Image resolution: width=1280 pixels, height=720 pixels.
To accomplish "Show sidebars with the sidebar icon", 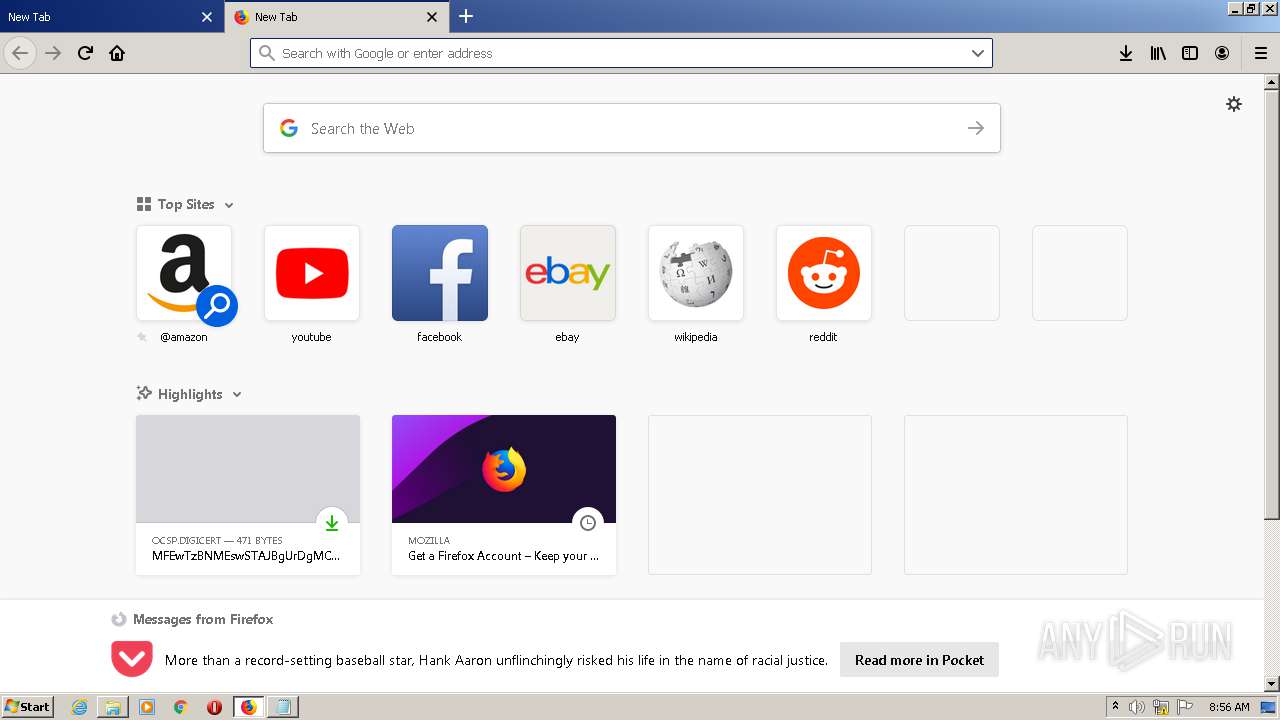I will 1190,53.
